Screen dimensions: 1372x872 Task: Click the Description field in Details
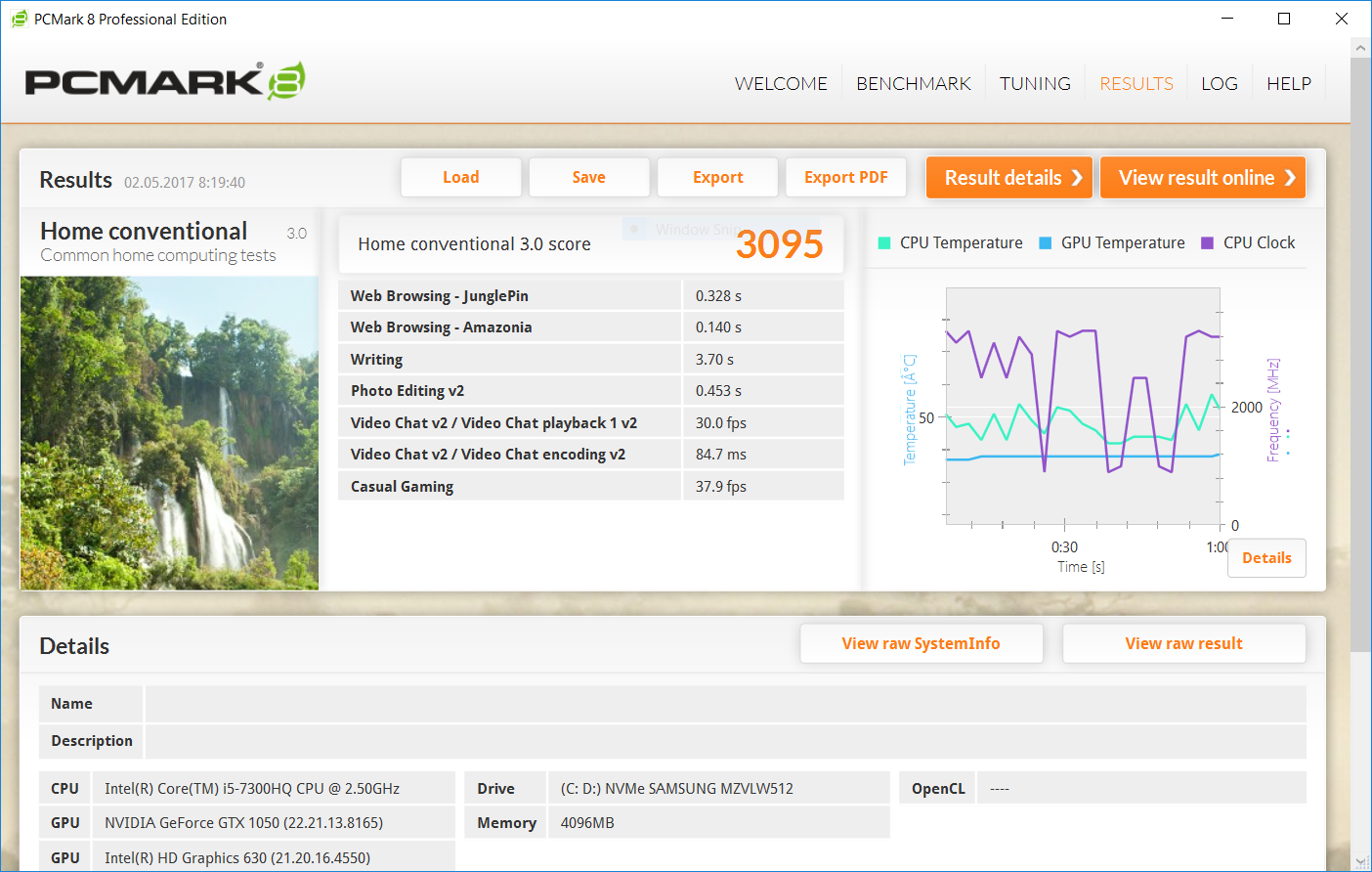coord(725,741)
